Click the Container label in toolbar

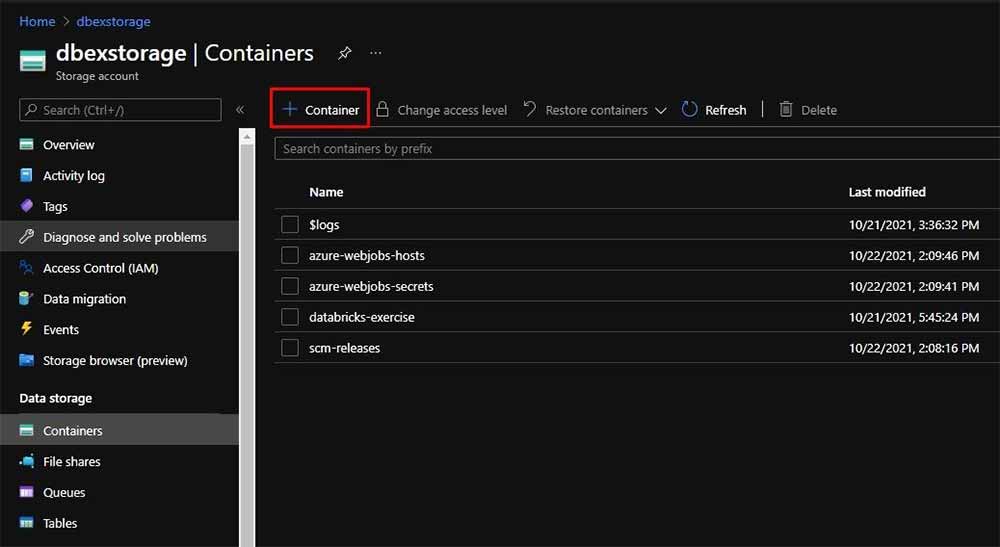click(x=332, y=110)
